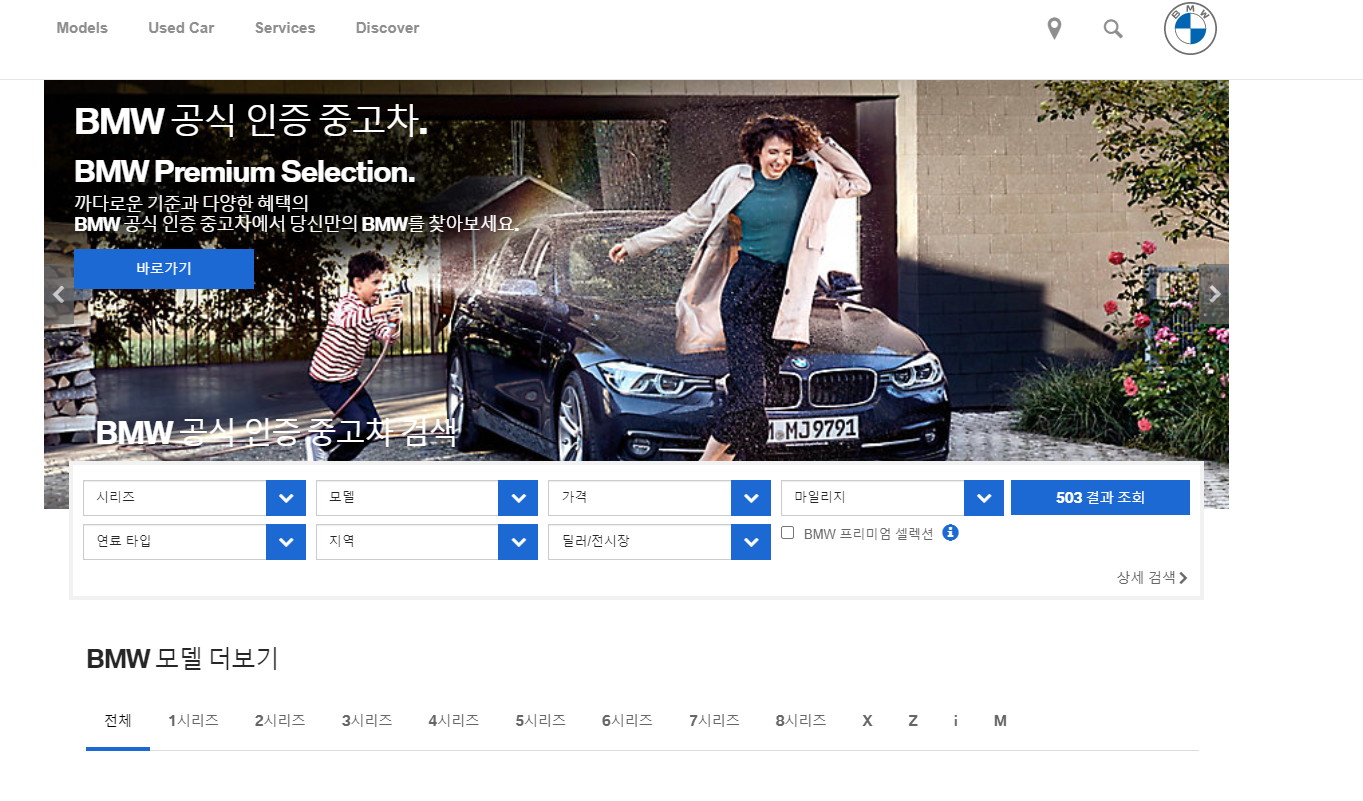
Task: Open the dealer location pin icon
Action: (x=1054, y=29)
